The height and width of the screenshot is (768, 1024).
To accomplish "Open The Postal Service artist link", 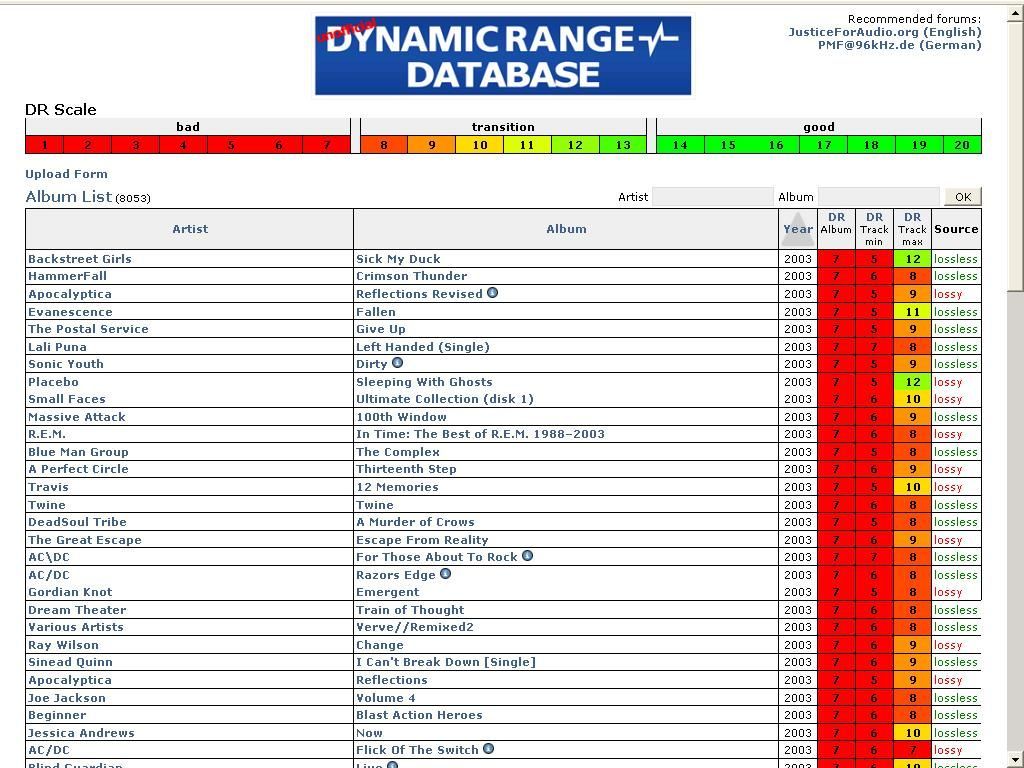I will (x=88, y=329).
